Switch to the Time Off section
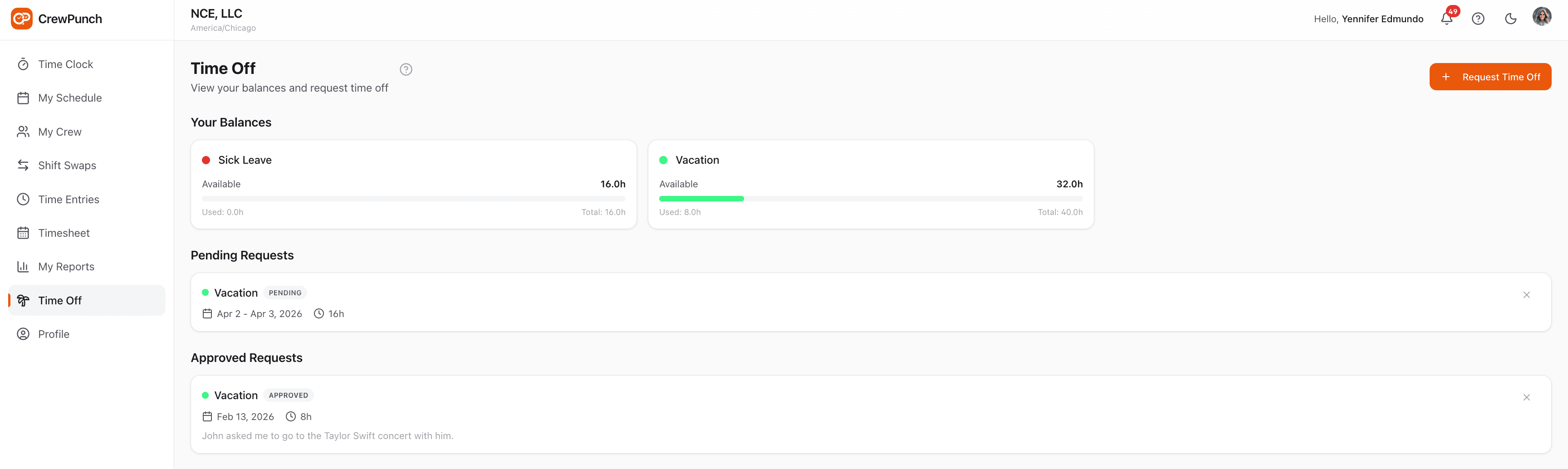Image resolution: width=1568 pixels, height=469 pixels. coord(59,300)
